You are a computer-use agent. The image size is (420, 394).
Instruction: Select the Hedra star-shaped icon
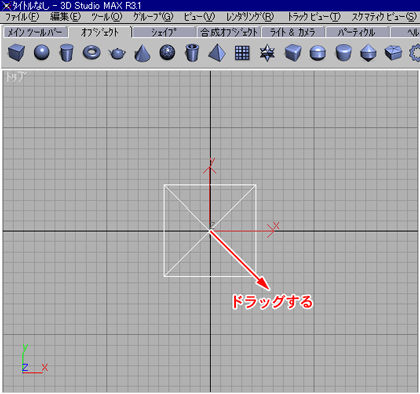[x=267, y=53]
